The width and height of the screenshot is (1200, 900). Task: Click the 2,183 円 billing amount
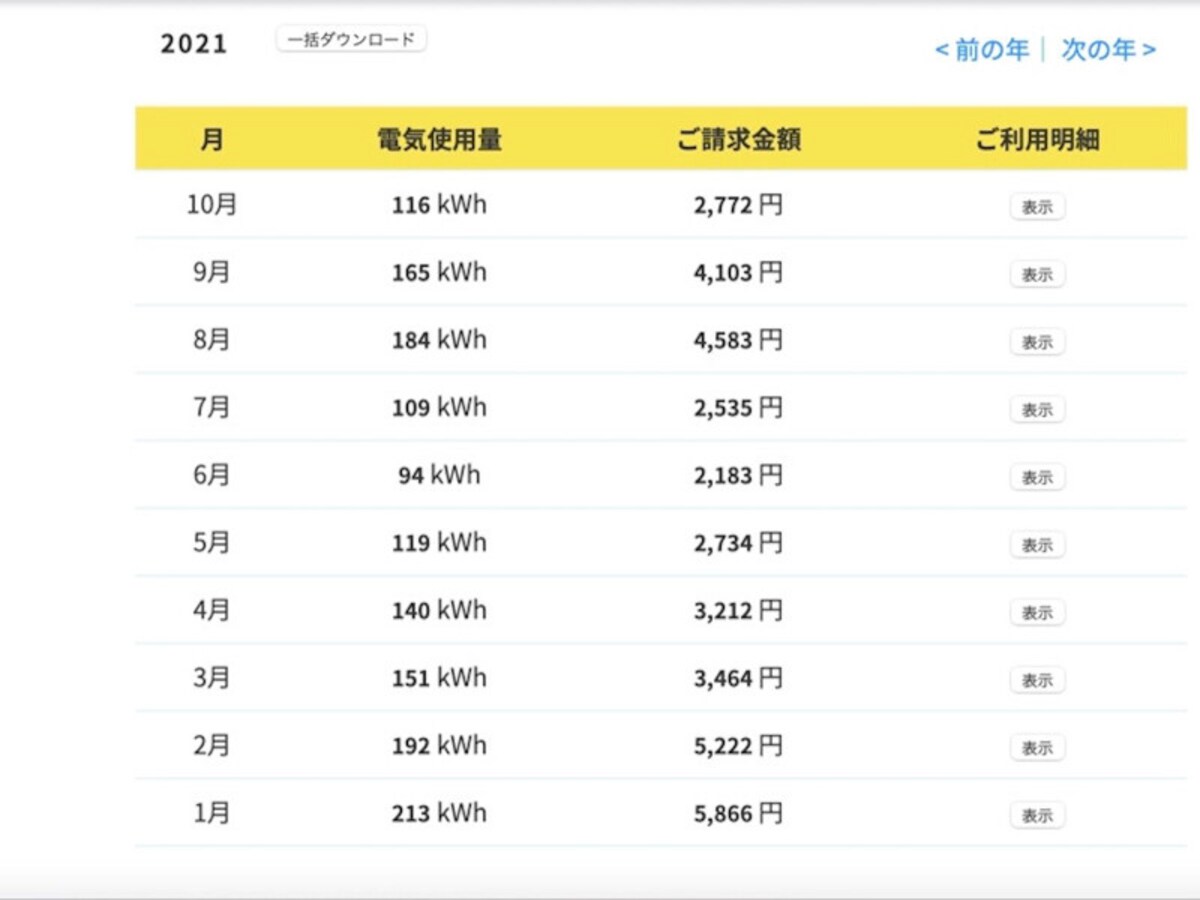(x=738, y=475)
